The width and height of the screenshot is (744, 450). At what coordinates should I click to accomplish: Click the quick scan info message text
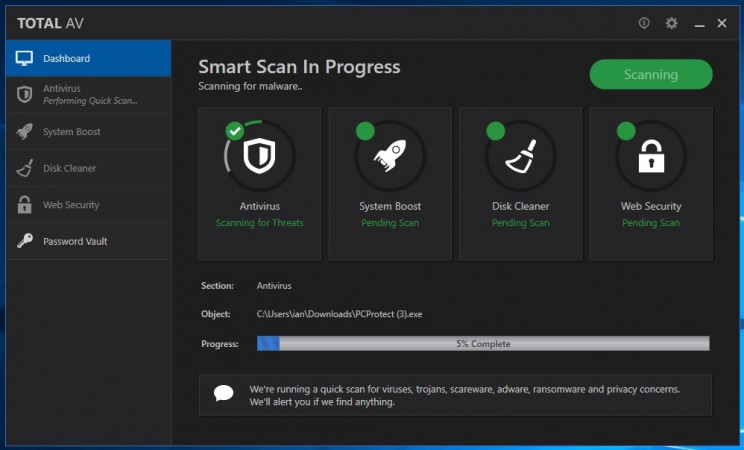point(465,395)
